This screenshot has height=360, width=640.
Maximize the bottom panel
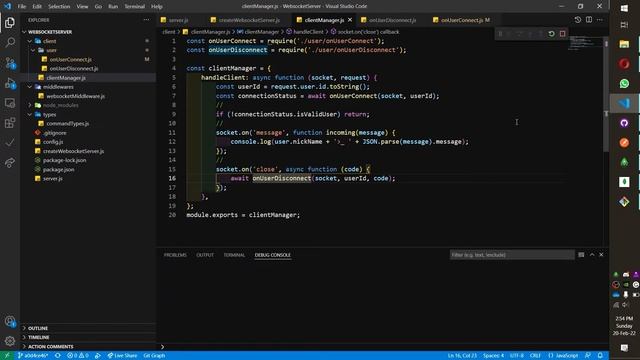pyautogui.click(x=592, y=255)
